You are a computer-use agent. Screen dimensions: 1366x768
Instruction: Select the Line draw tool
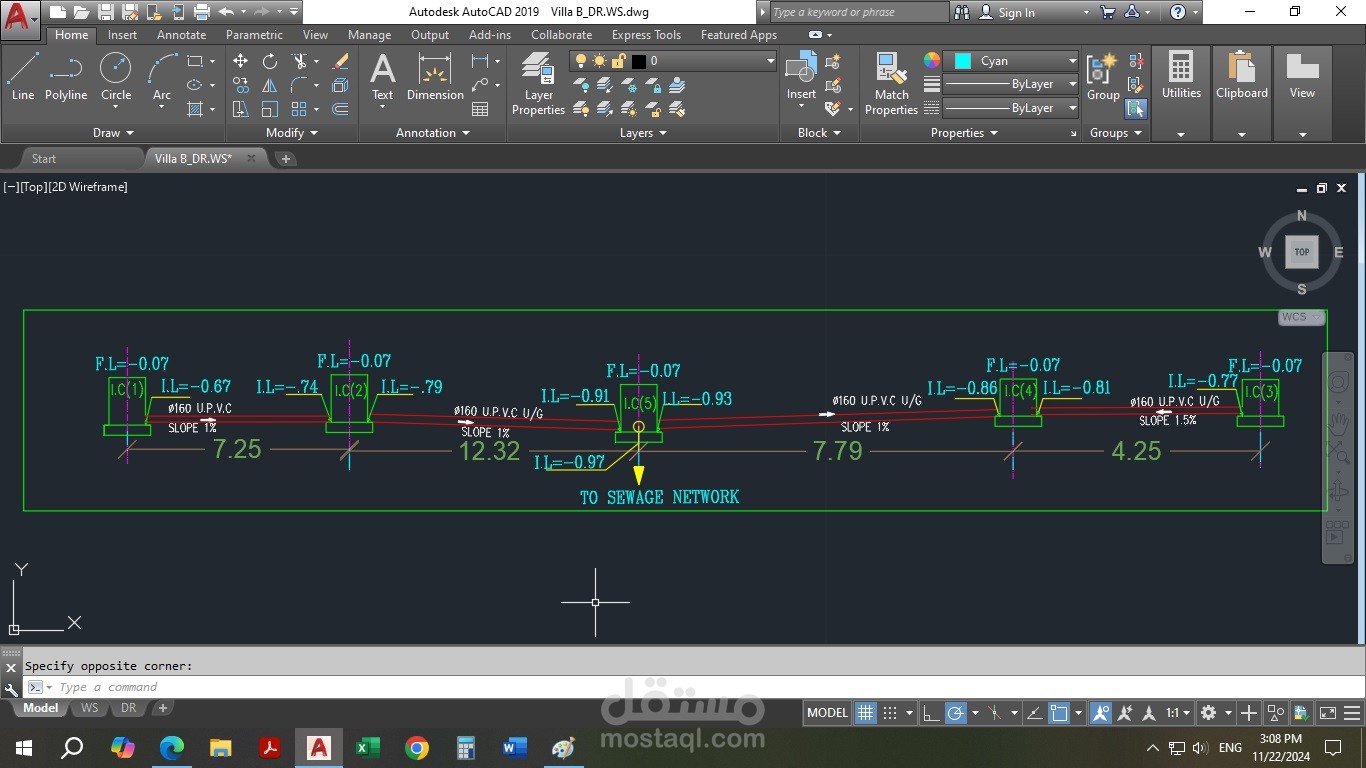pyautogui.click(x=22, y=77)
